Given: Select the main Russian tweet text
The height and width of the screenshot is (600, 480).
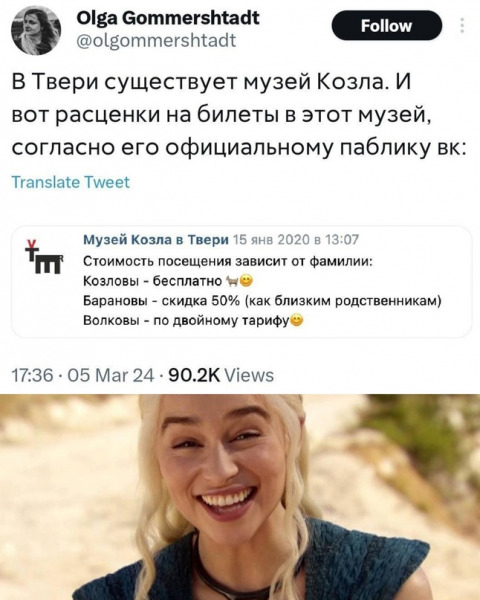Looking at the screenshot, I should pos(239,115).
